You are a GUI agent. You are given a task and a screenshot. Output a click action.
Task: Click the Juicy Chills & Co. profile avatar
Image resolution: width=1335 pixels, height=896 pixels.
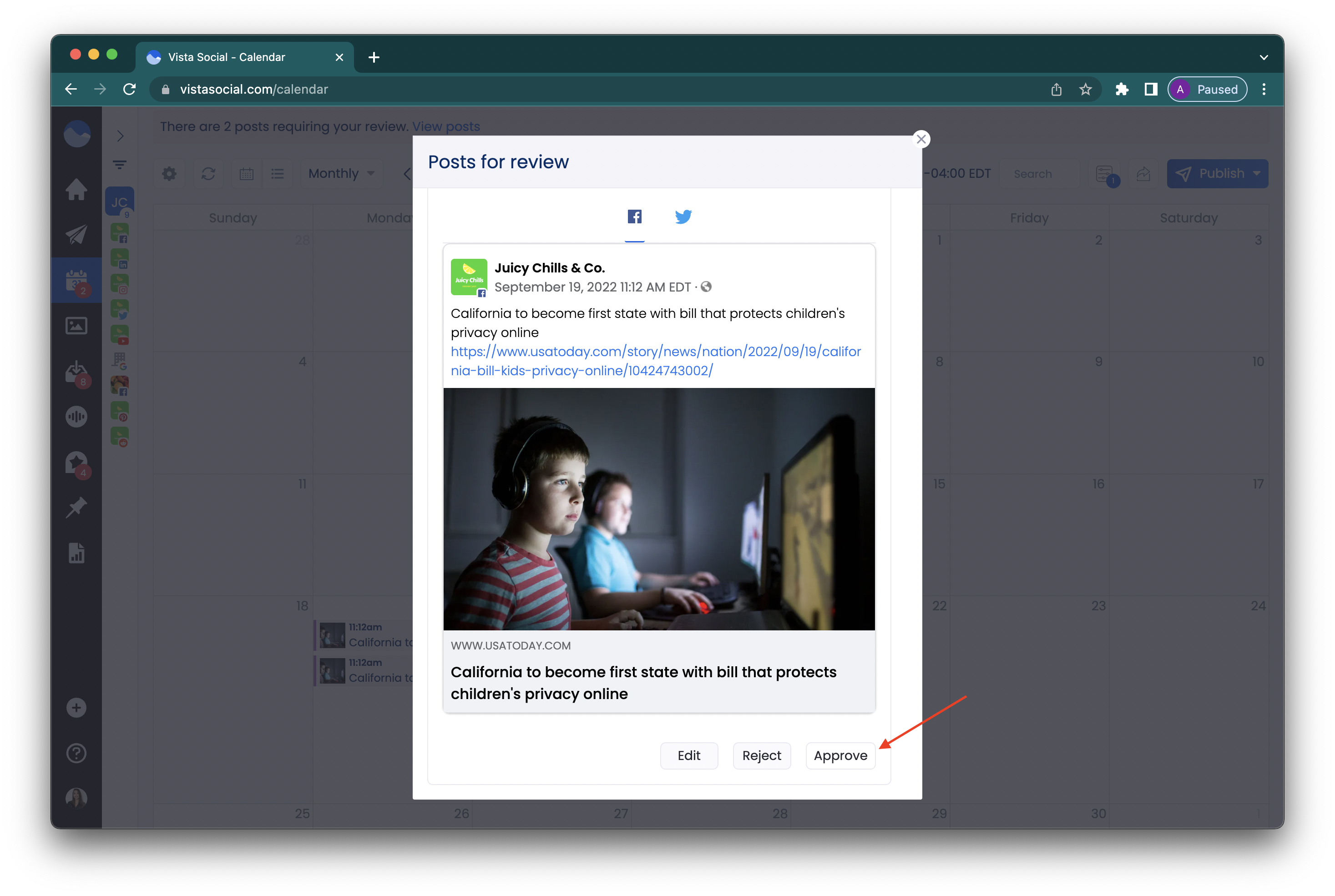(469, 277)
